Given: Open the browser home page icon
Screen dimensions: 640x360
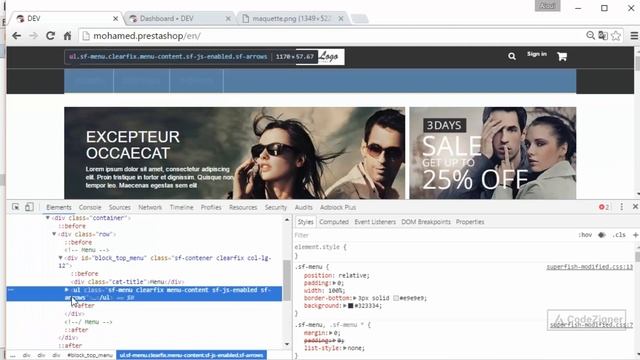Looking at the screenshot, I should pos(67,36).
